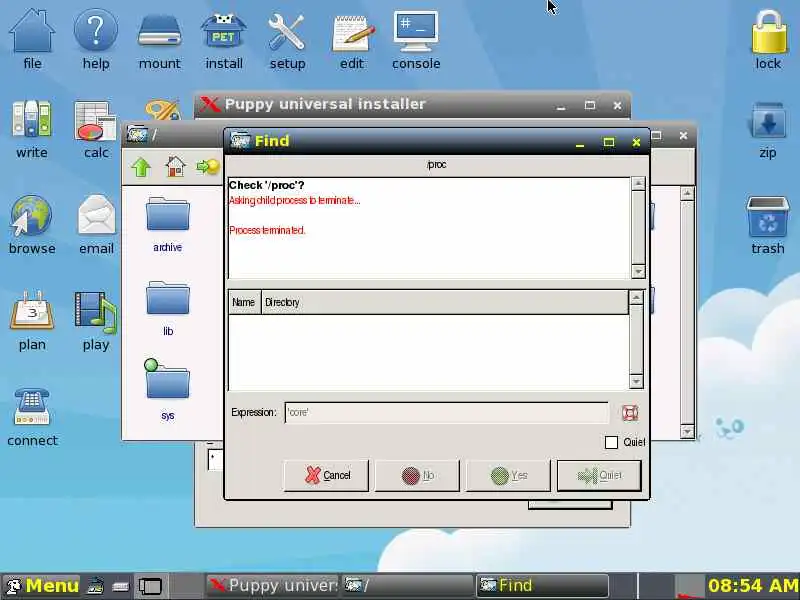Click scroll-down arrow of the results list

tap(636, 382)
